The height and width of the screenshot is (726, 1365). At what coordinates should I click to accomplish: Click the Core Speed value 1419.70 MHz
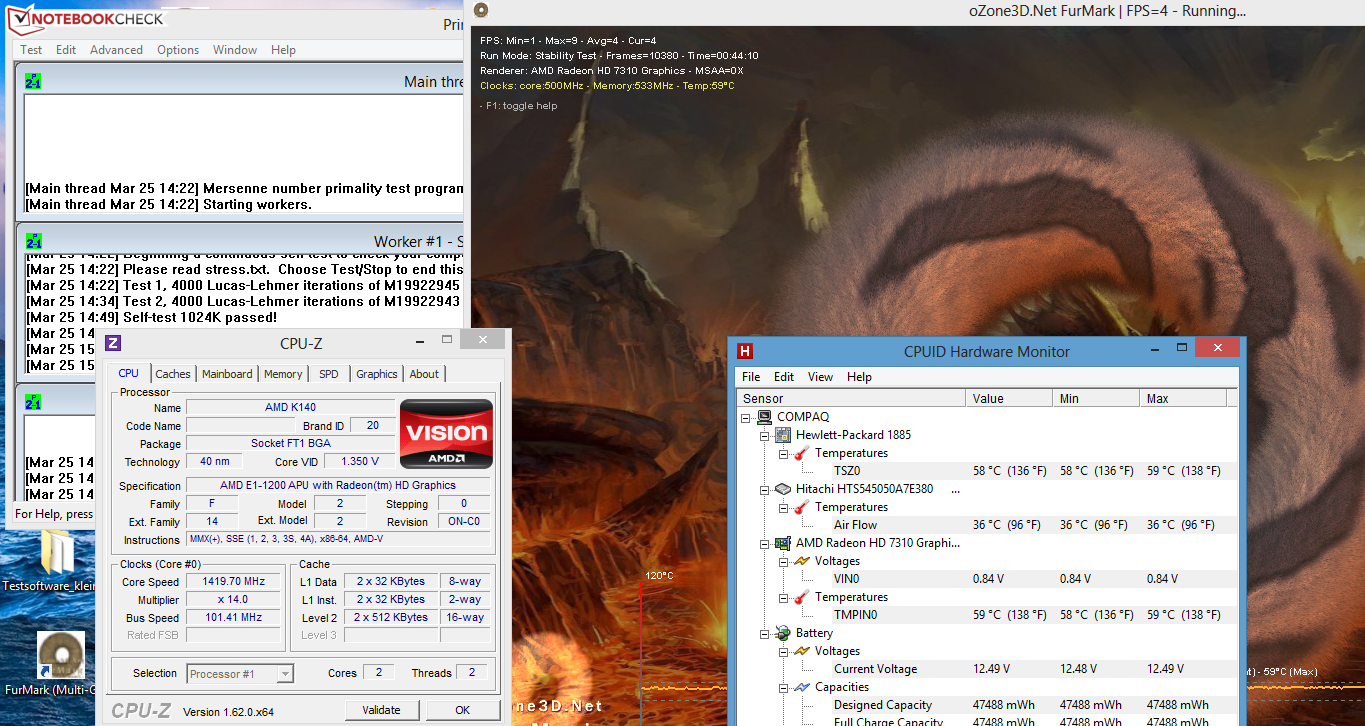[234, 582]
